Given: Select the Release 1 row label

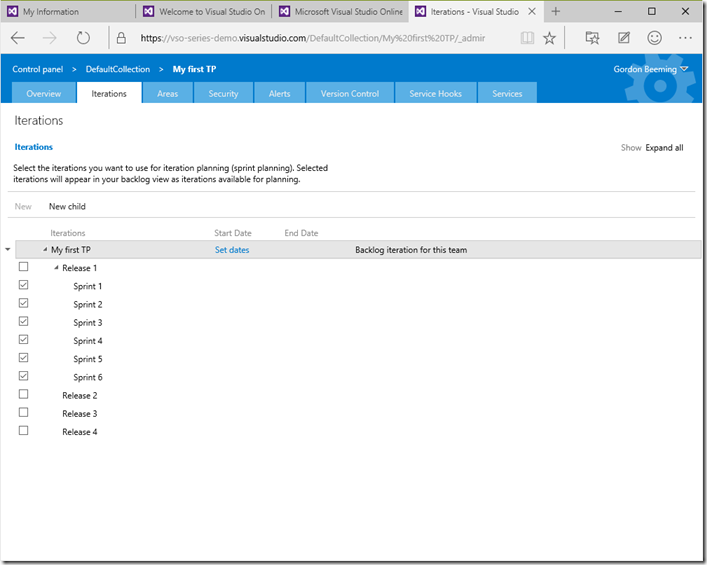Looking at the screenshot, I should tap(79, 268).
